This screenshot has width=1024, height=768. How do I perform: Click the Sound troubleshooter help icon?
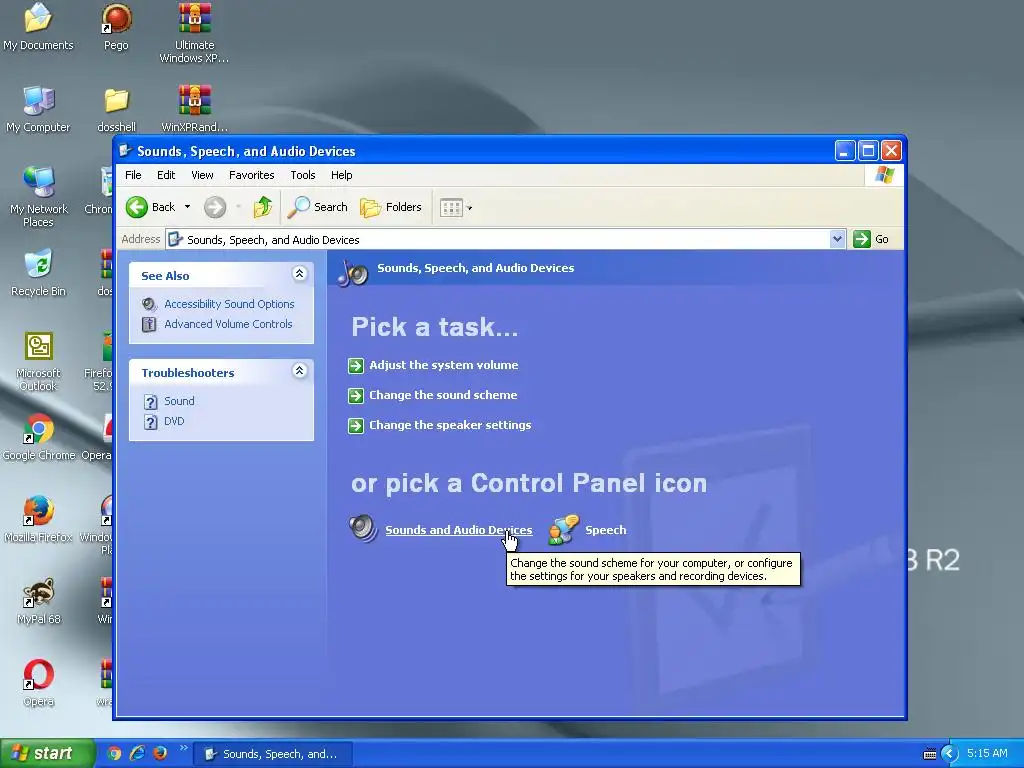coord(151,402)
